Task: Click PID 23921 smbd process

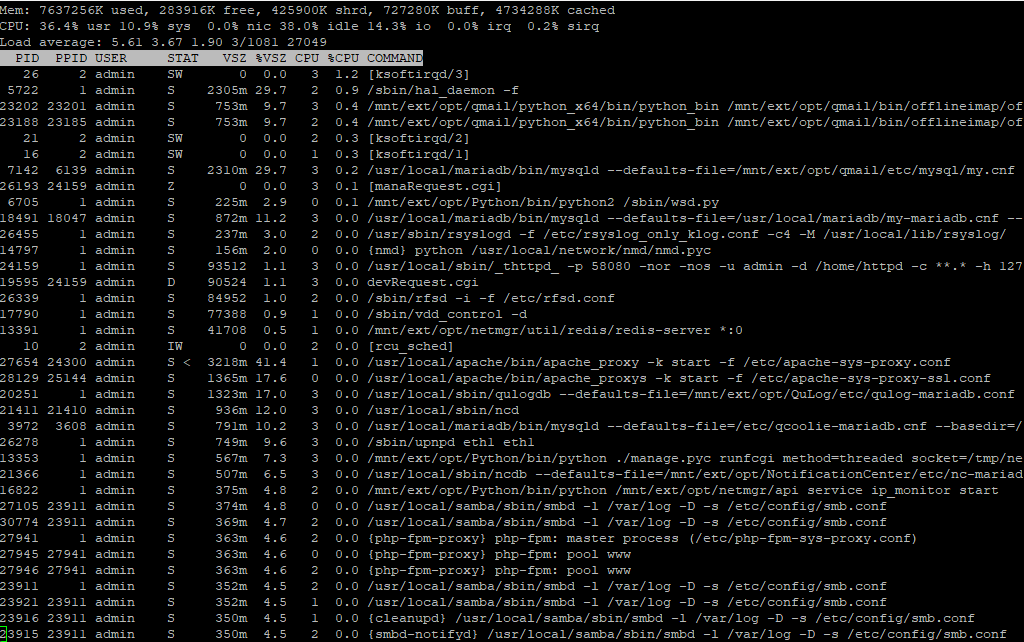Action: click(19, 602)
